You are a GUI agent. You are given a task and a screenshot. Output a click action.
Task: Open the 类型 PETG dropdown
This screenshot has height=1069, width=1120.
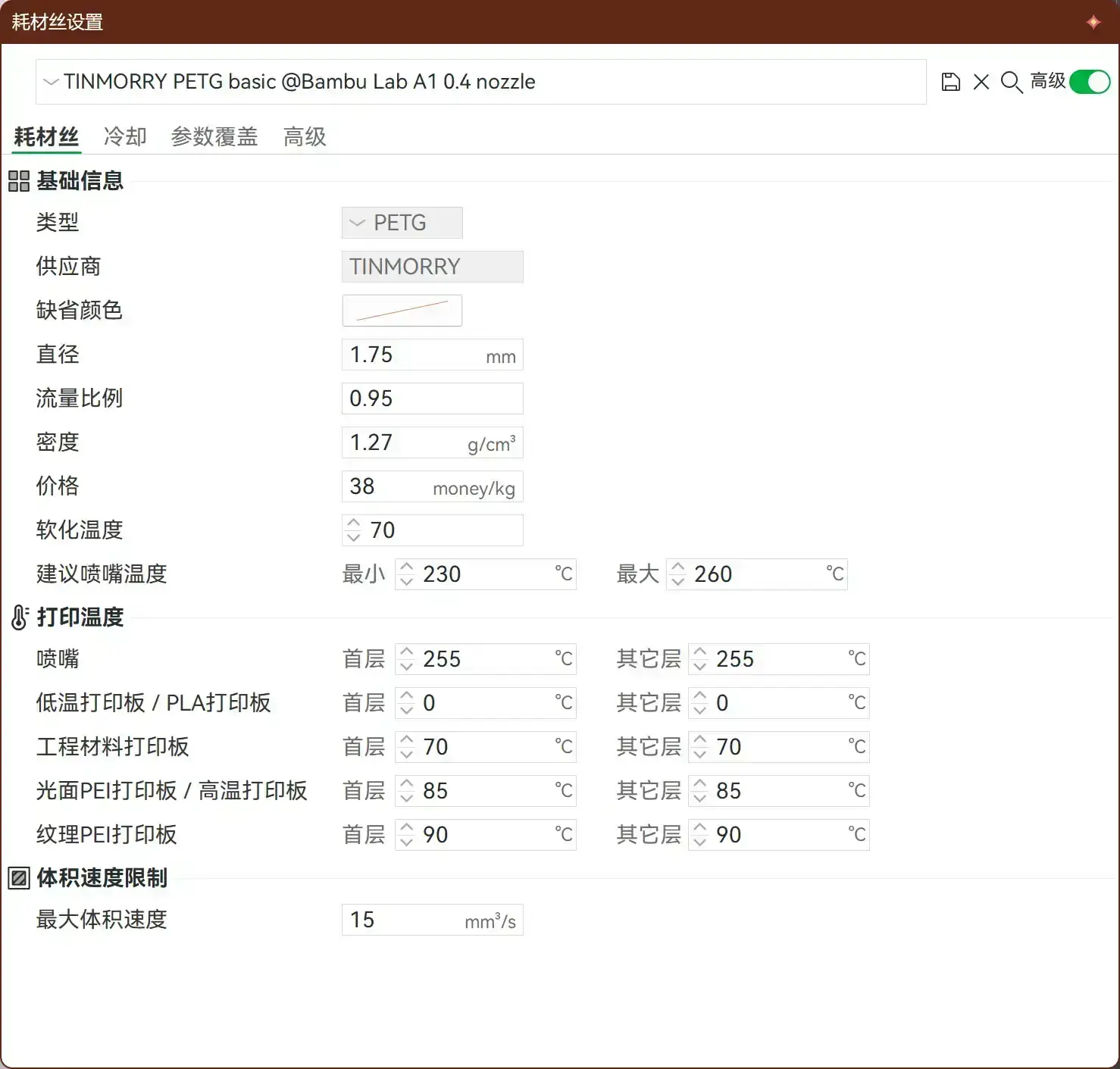pyautogui.click(x=402, y=223)
